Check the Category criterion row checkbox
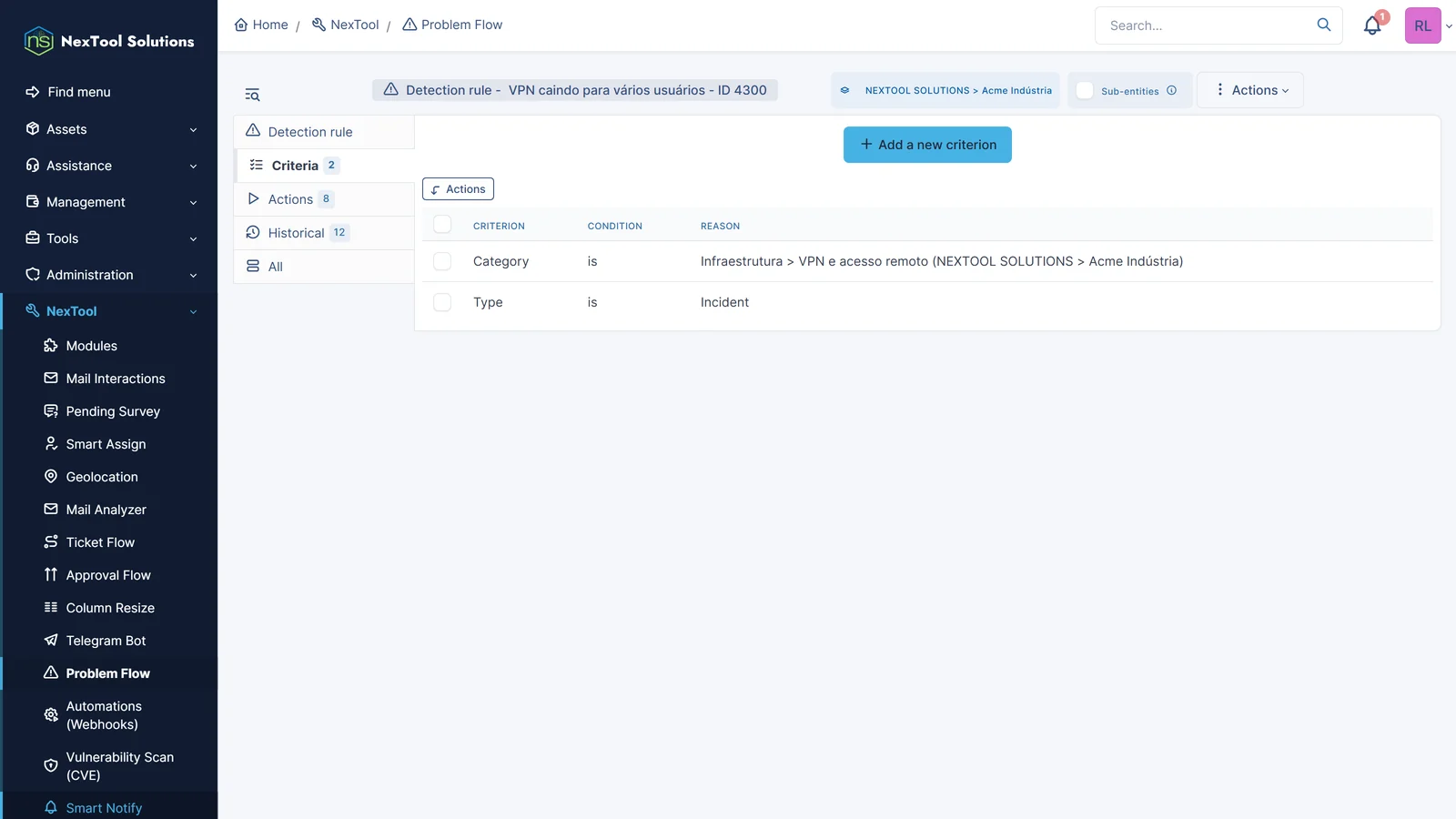This screenshot has height=819, width=1456. [442, 261]
